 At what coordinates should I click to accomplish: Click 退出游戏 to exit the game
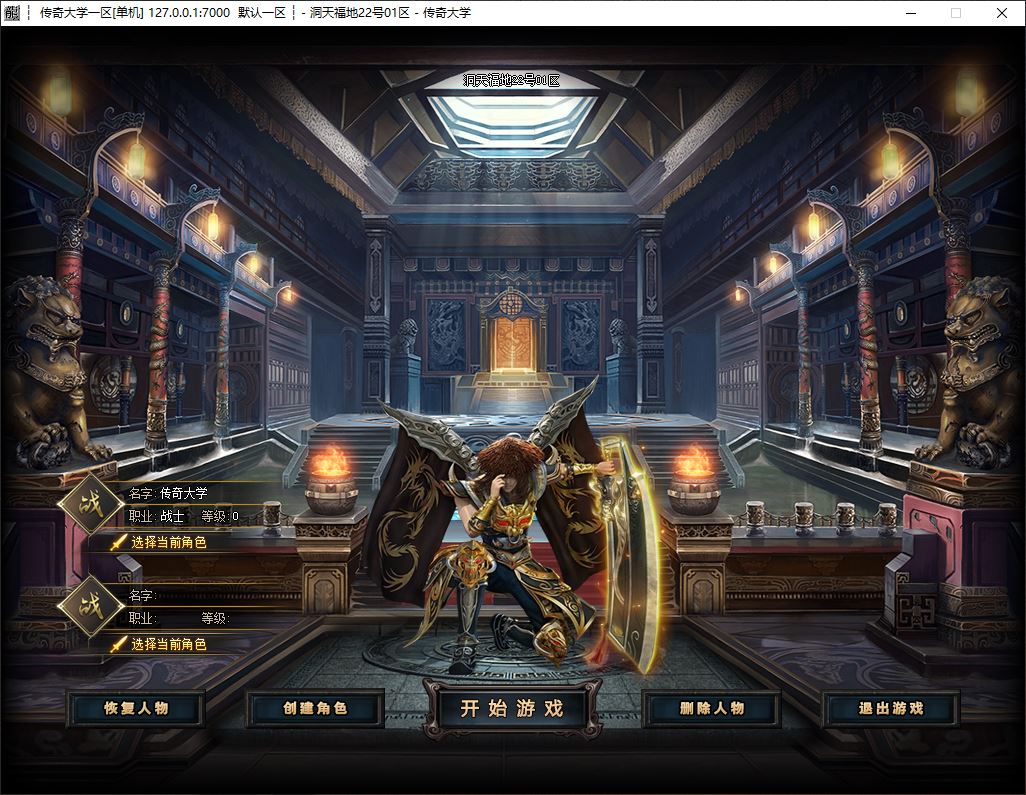891,709
